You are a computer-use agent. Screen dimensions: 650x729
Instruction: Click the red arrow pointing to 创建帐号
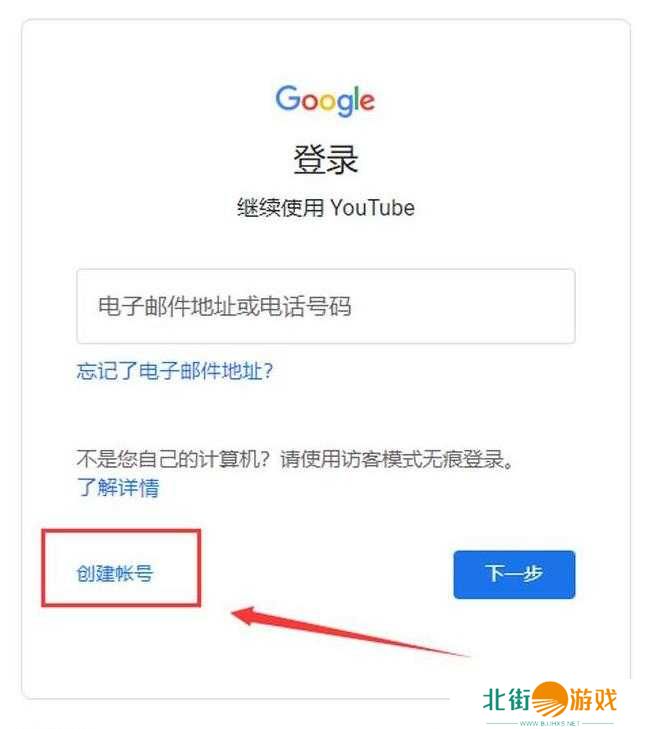coord(351,631)
